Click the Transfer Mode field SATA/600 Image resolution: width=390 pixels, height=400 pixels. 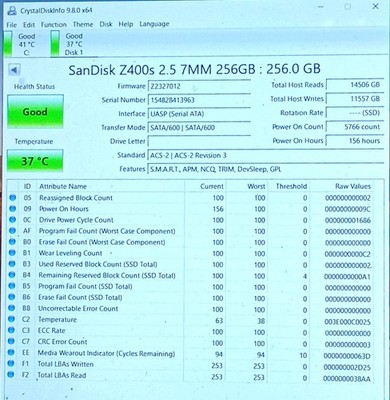pos(199,127)
